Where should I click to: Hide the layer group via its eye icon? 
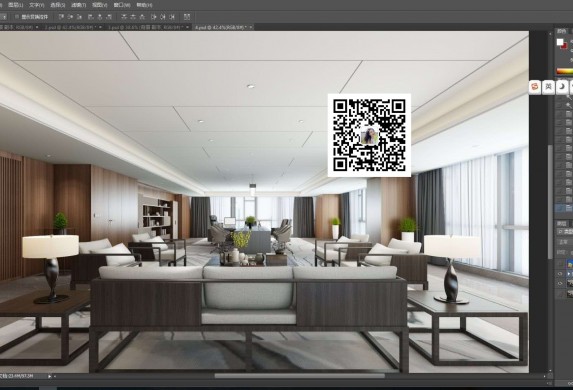click(x=559, y=274)
